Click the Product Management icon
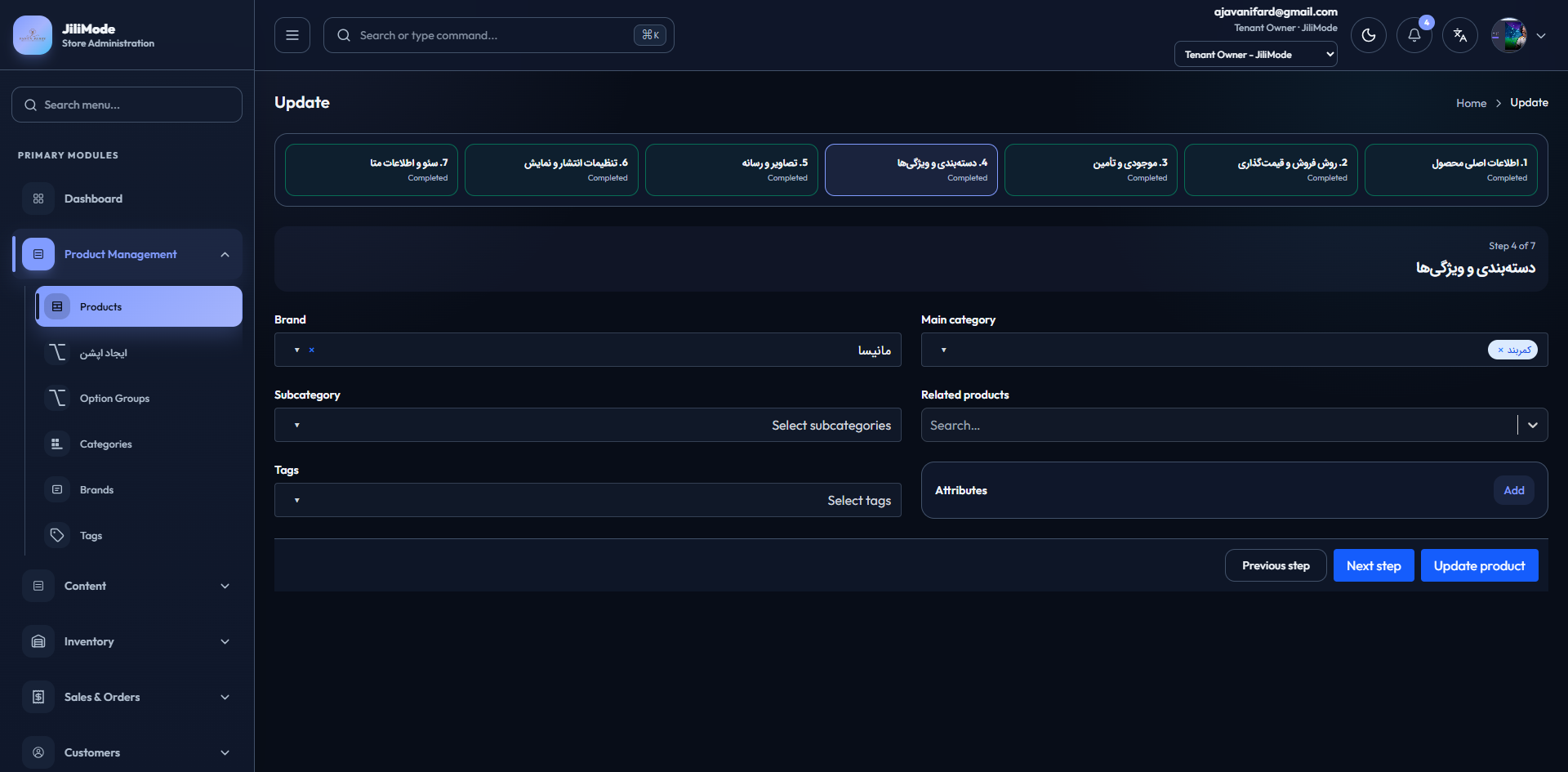This screenshot has width=1568, height=772. pos(38,254)
